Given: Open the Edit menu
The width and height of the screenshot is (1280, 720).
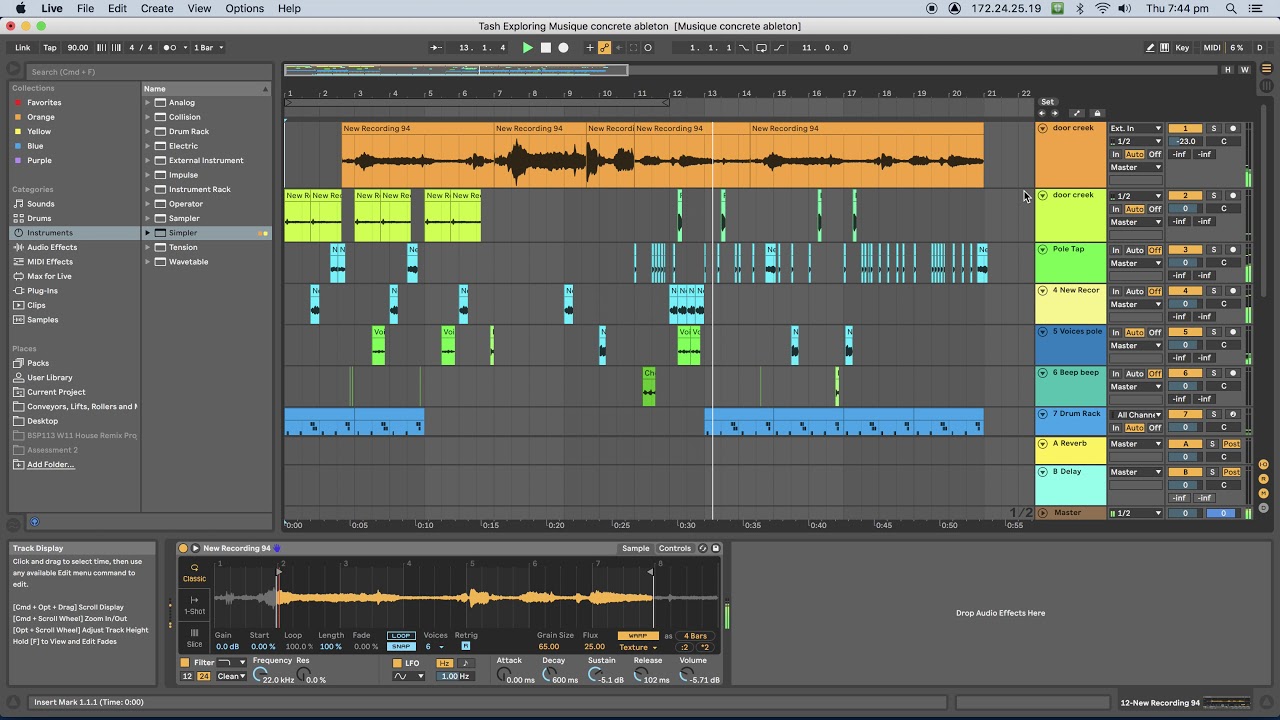Looking at the screenshot, I should click(x=117, y=8).
